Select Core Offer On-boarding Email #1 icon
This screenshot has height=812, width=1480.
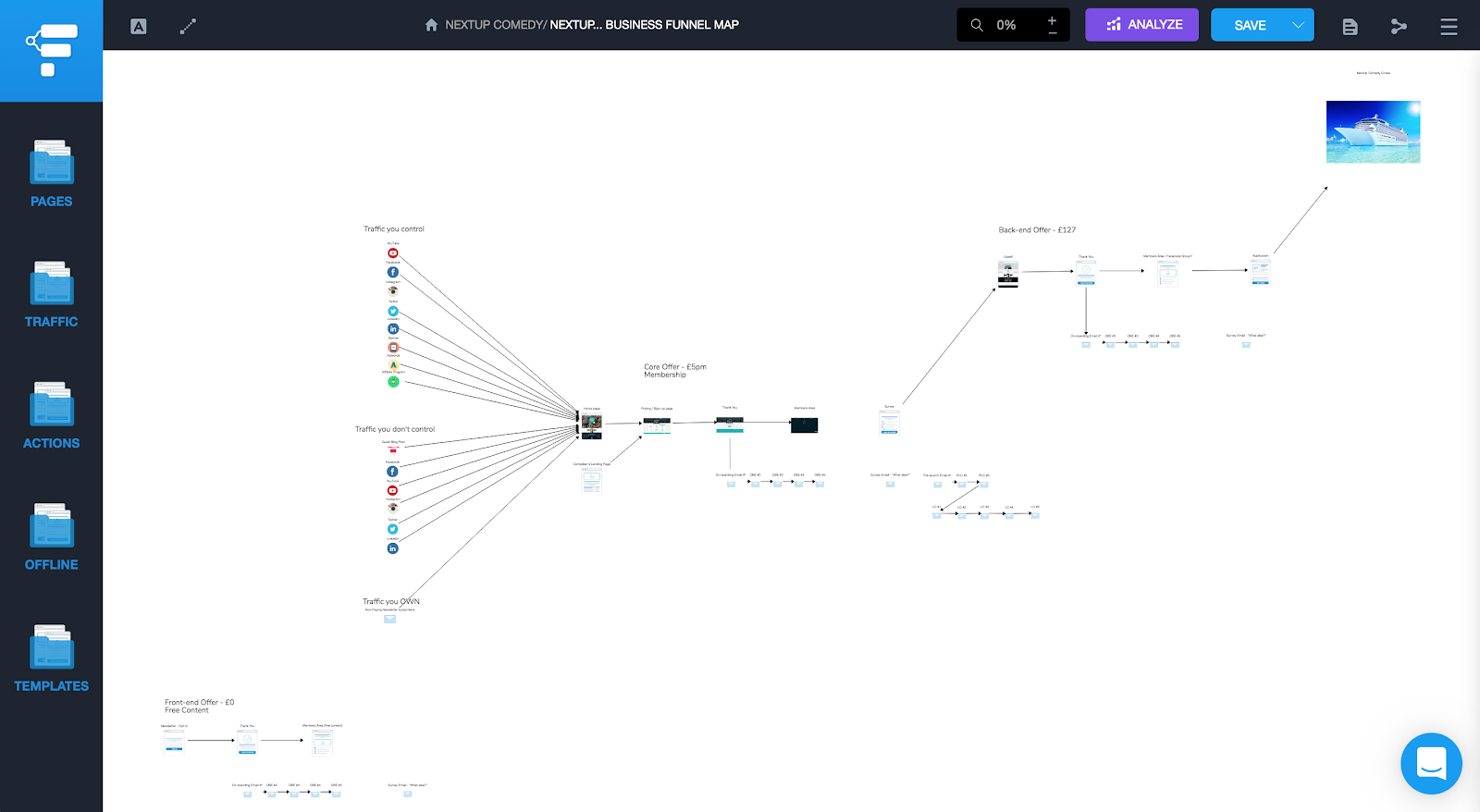[731, 484]
